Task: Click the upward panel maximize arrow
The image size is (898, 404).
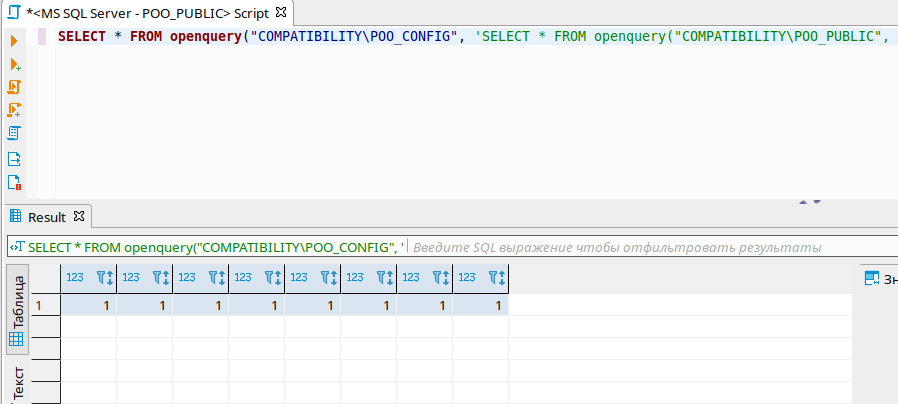Action: click(803, 202)
